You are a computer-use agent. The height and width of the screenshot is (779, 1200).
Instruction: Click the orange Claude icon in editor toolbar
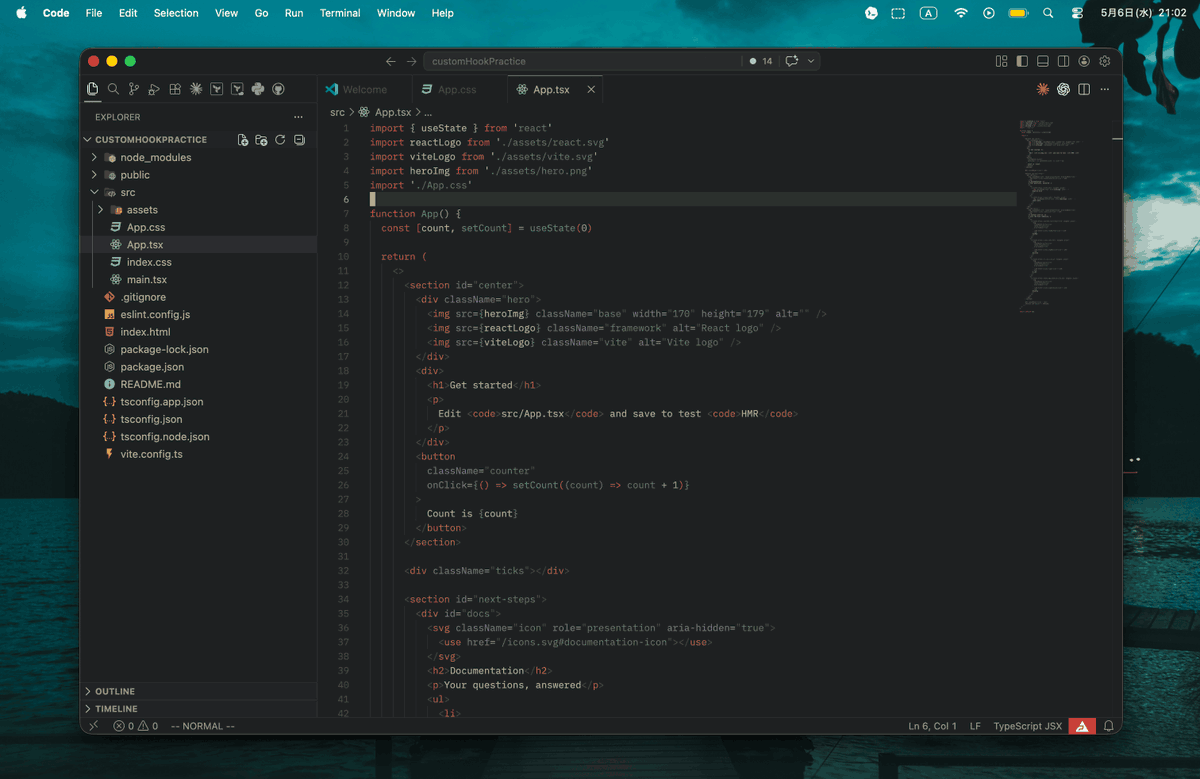pyautogui.click(x=1043, y=89)
